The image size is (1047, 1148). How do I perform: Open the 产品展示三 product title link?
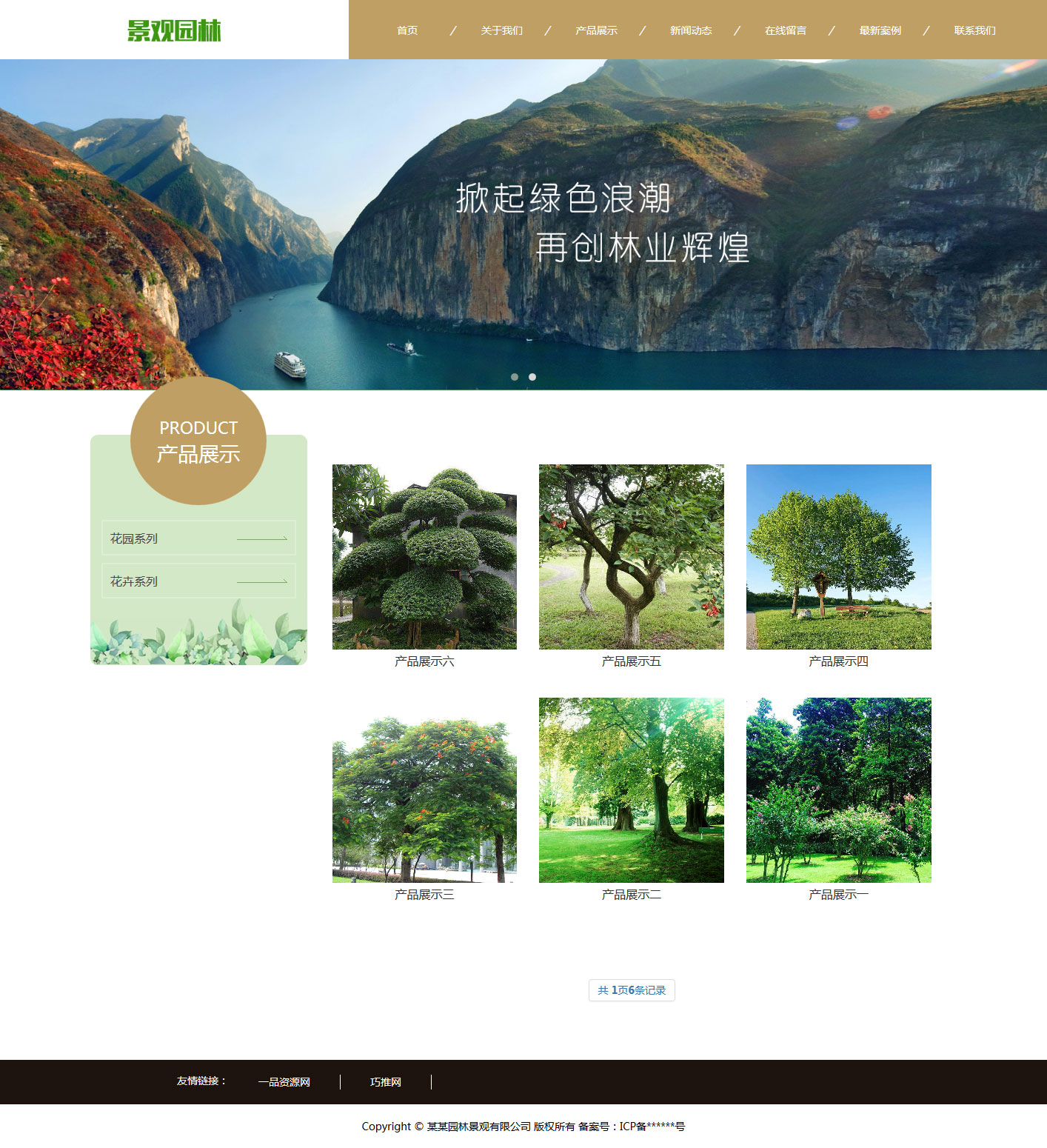tap(424, 895)
